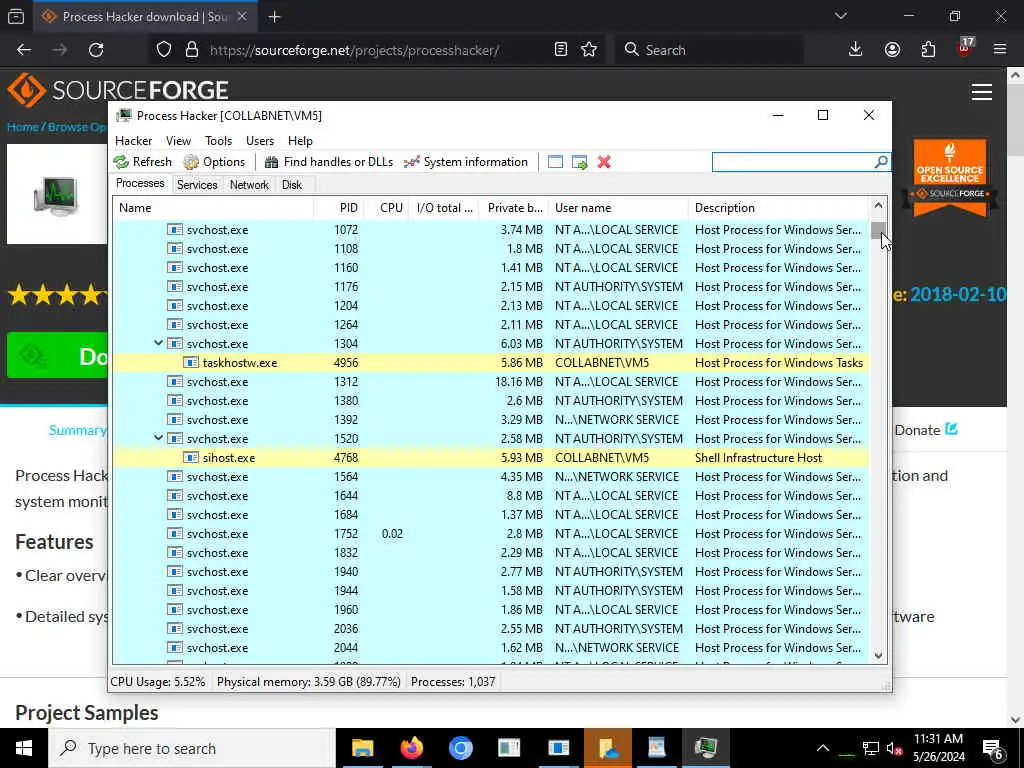Open Firefox application hamburger menu
This screenshot has width=1024, height=768.
coord(1000,50)
